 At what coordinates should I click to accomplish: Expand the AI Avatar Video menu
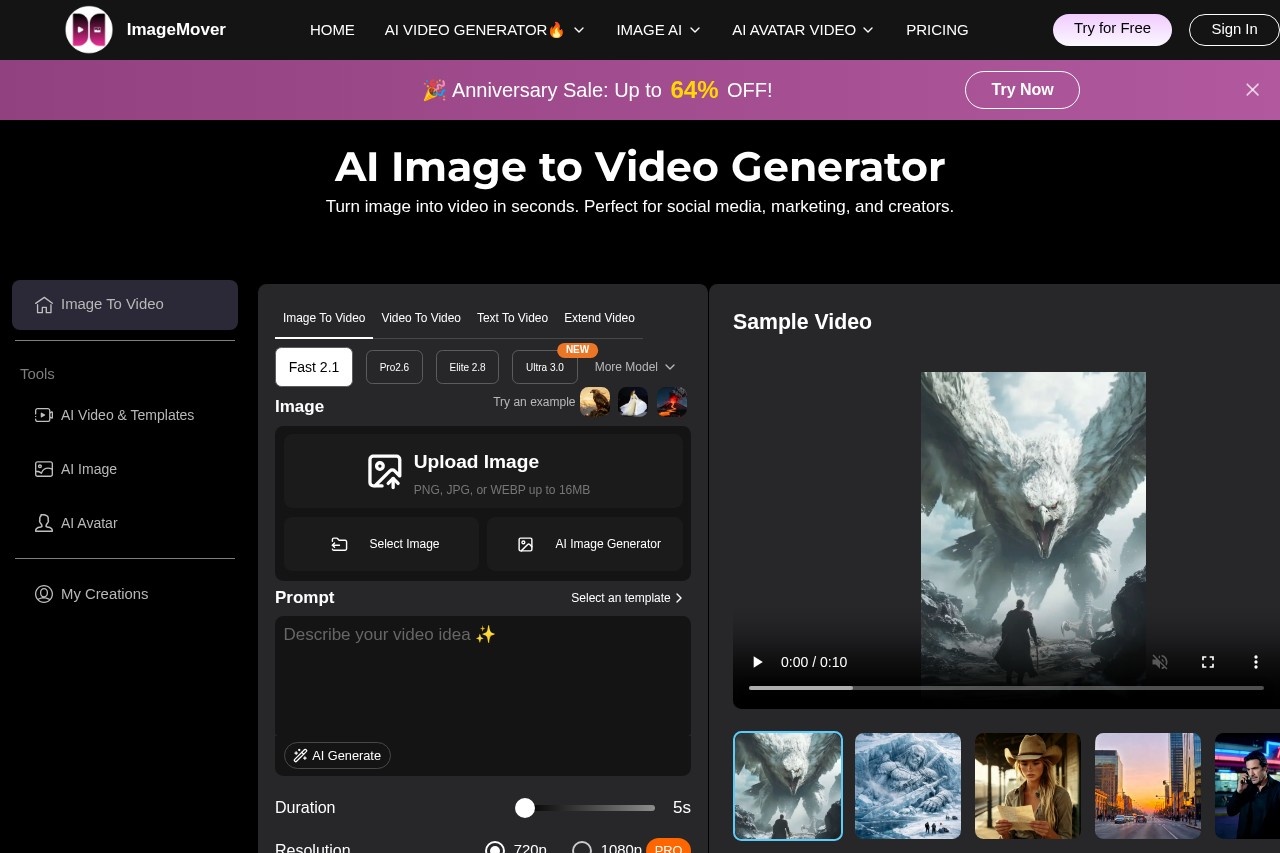pyautogui.click(x=803, y=30)
